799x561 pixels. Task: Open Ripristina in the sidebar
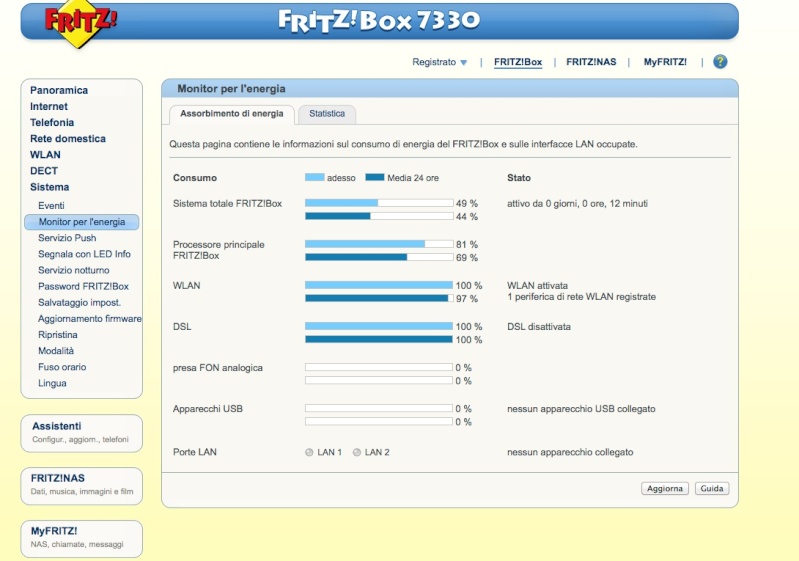58,335
